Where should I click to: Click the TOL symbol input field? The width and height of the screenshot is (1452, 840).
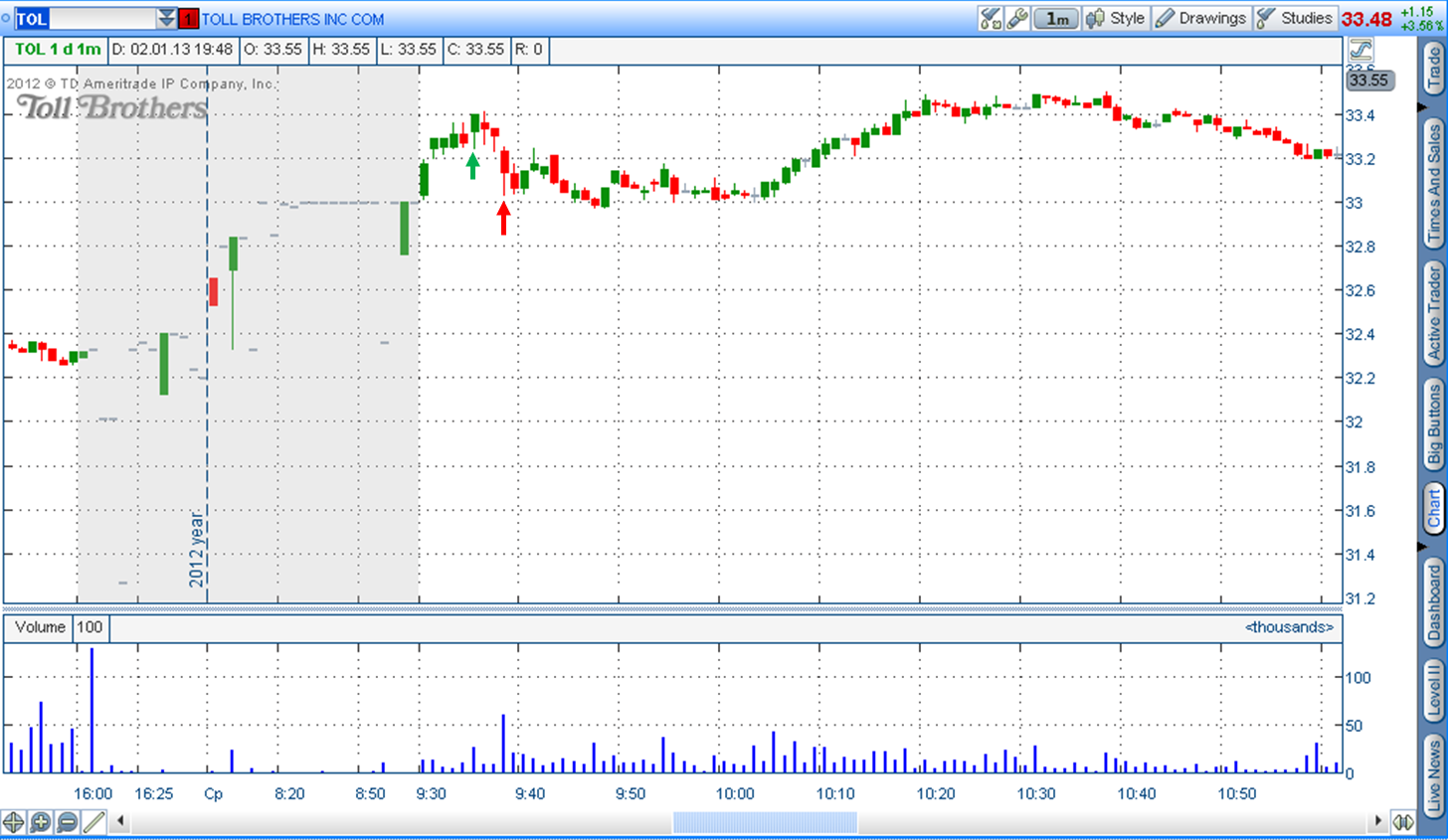point(86,18)
